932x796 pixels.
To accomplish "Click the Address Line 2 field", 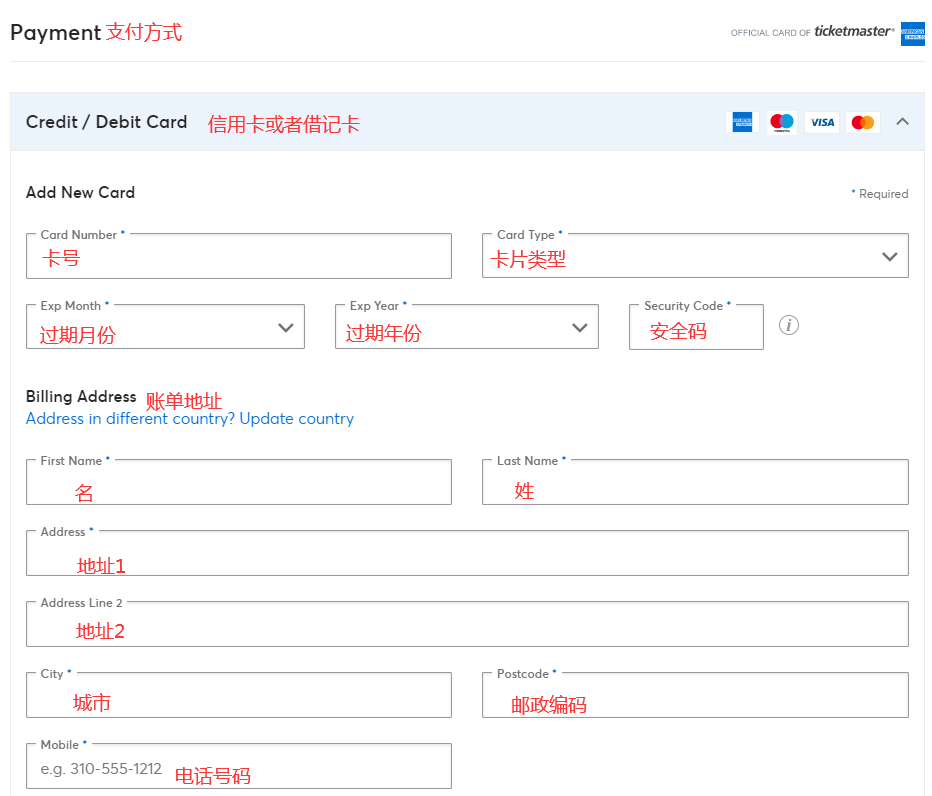I will click(x=467, y=624).
